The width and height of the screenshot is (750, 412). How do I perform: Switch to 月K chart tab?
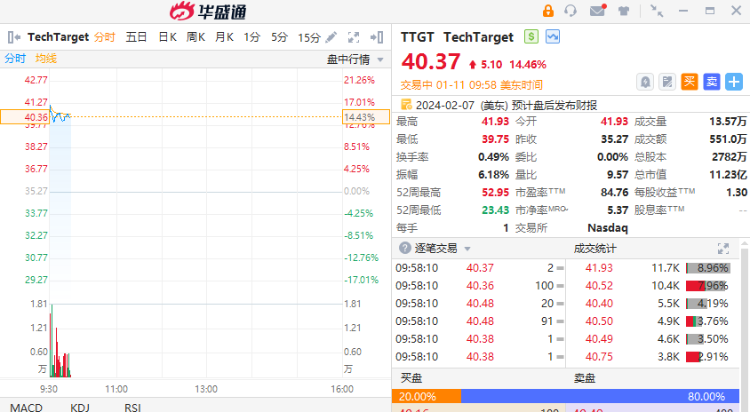pos(224,37)
